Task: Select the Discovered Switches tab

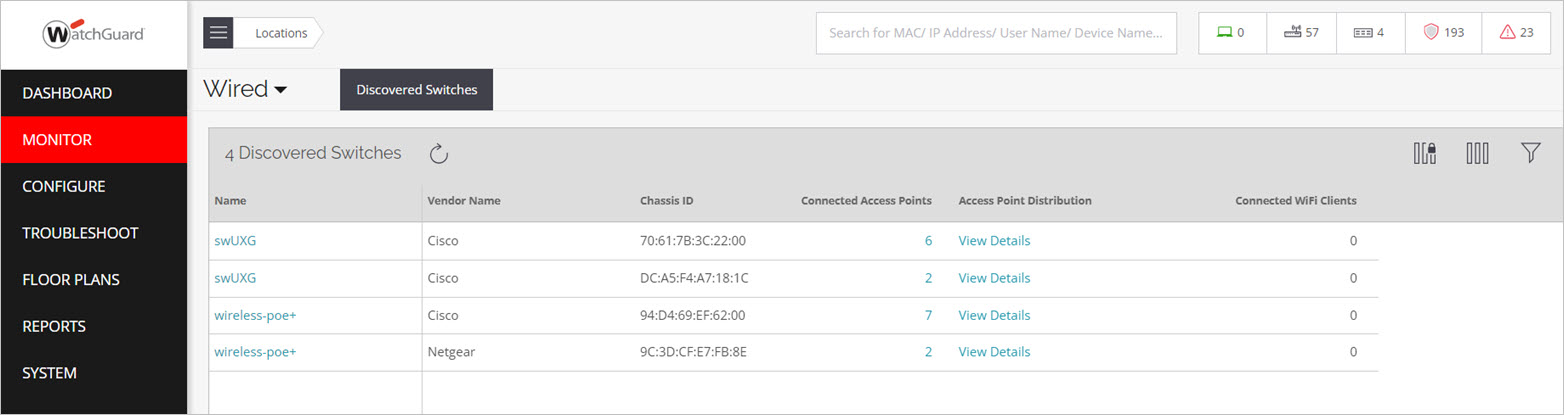Action: [x=416, y=90]
